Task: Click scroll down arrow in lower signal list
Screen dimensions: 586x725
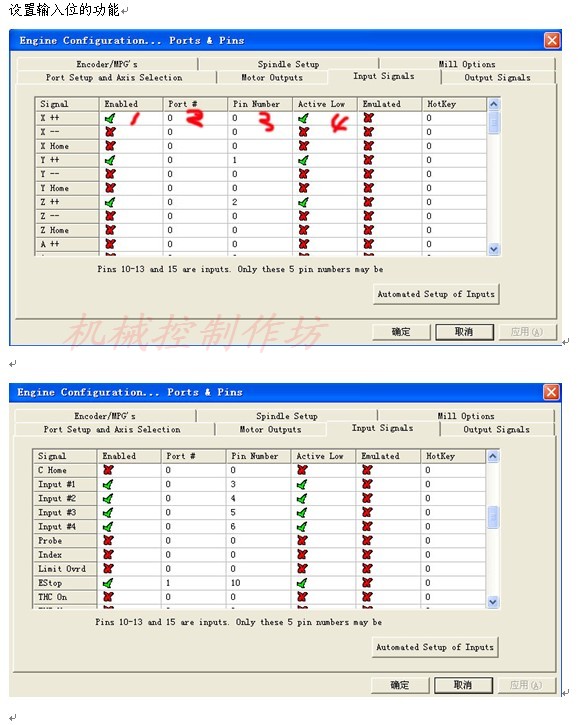Action: click(493, 602)
